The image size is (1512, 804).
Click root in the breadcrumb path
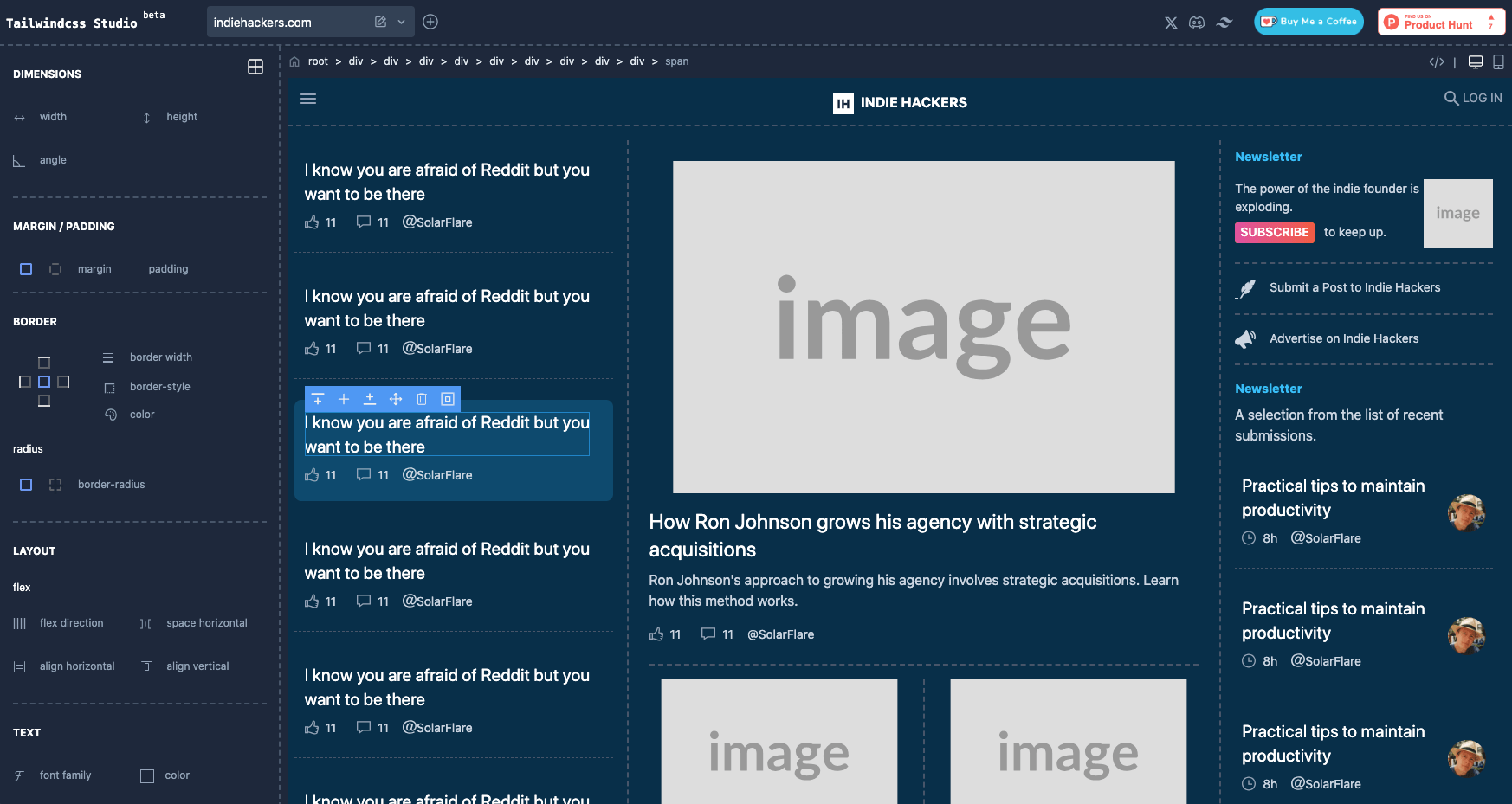coord(318,61)
